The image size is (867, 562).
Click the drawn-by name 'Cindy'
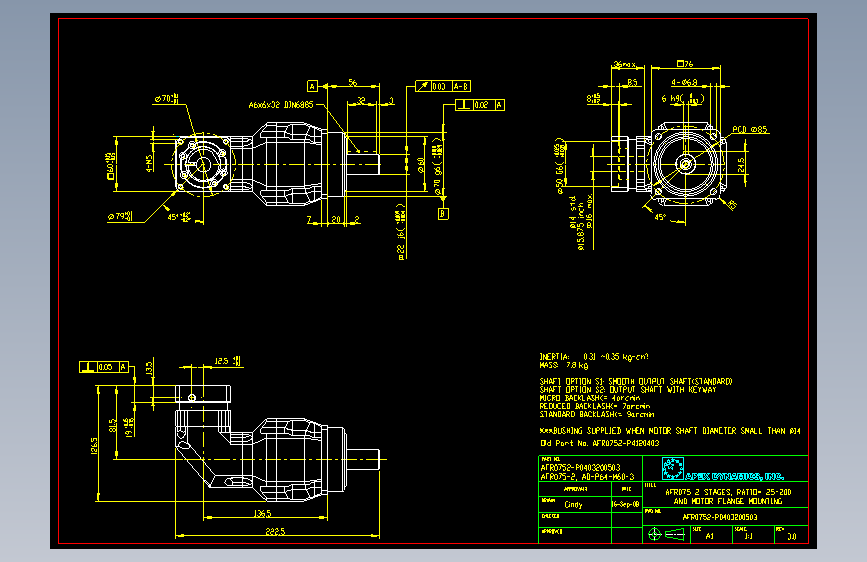(x=573, y=504)
